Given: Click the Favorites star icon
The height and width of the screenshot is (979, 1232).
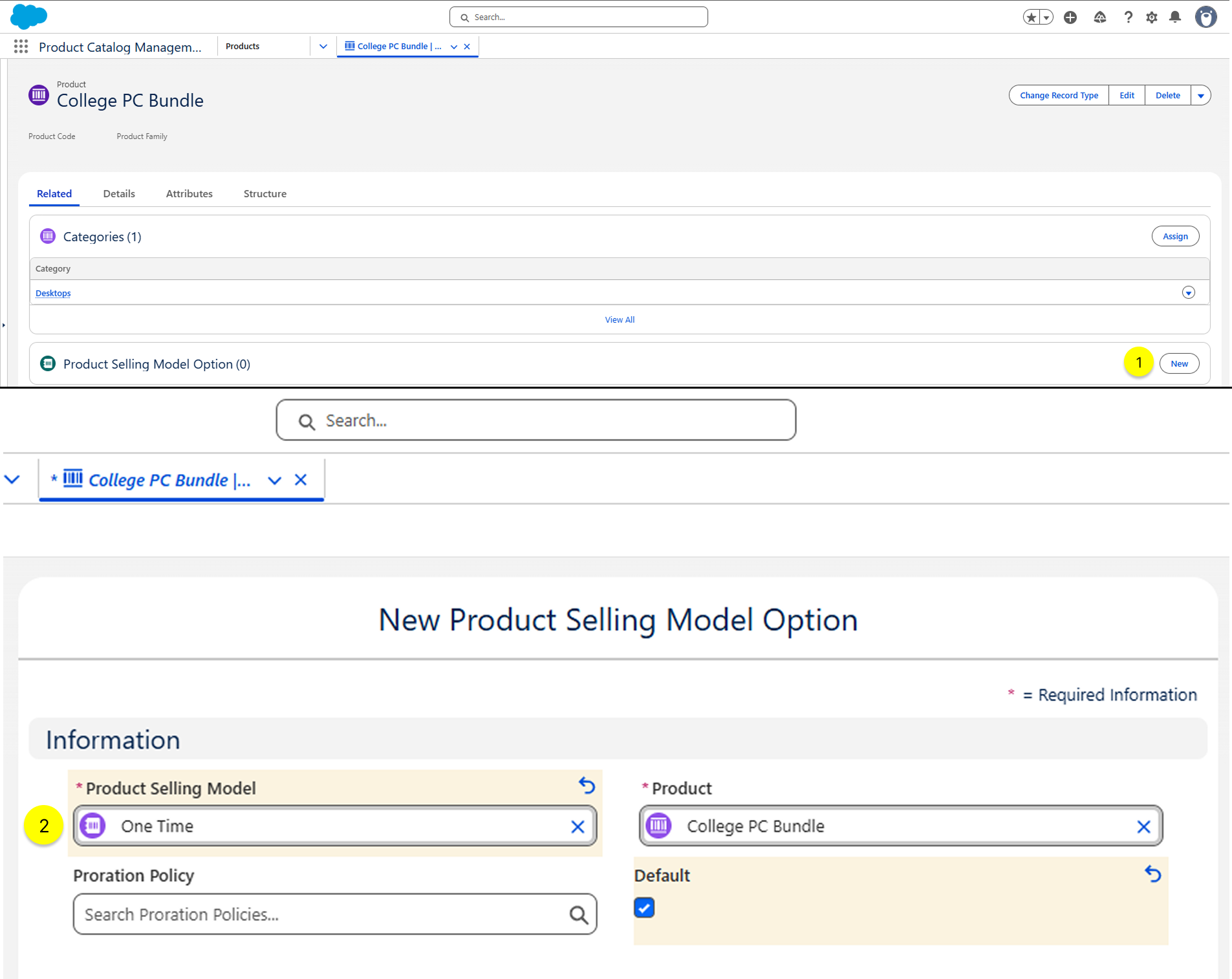Looking at the screenshot, I should pyautogui.click(x=1032, y=17).
